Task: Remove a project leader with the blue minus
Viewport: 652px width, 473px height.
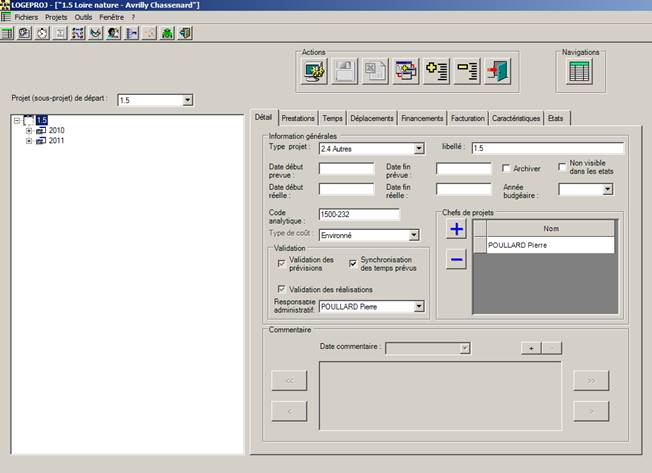Action: 456,261
